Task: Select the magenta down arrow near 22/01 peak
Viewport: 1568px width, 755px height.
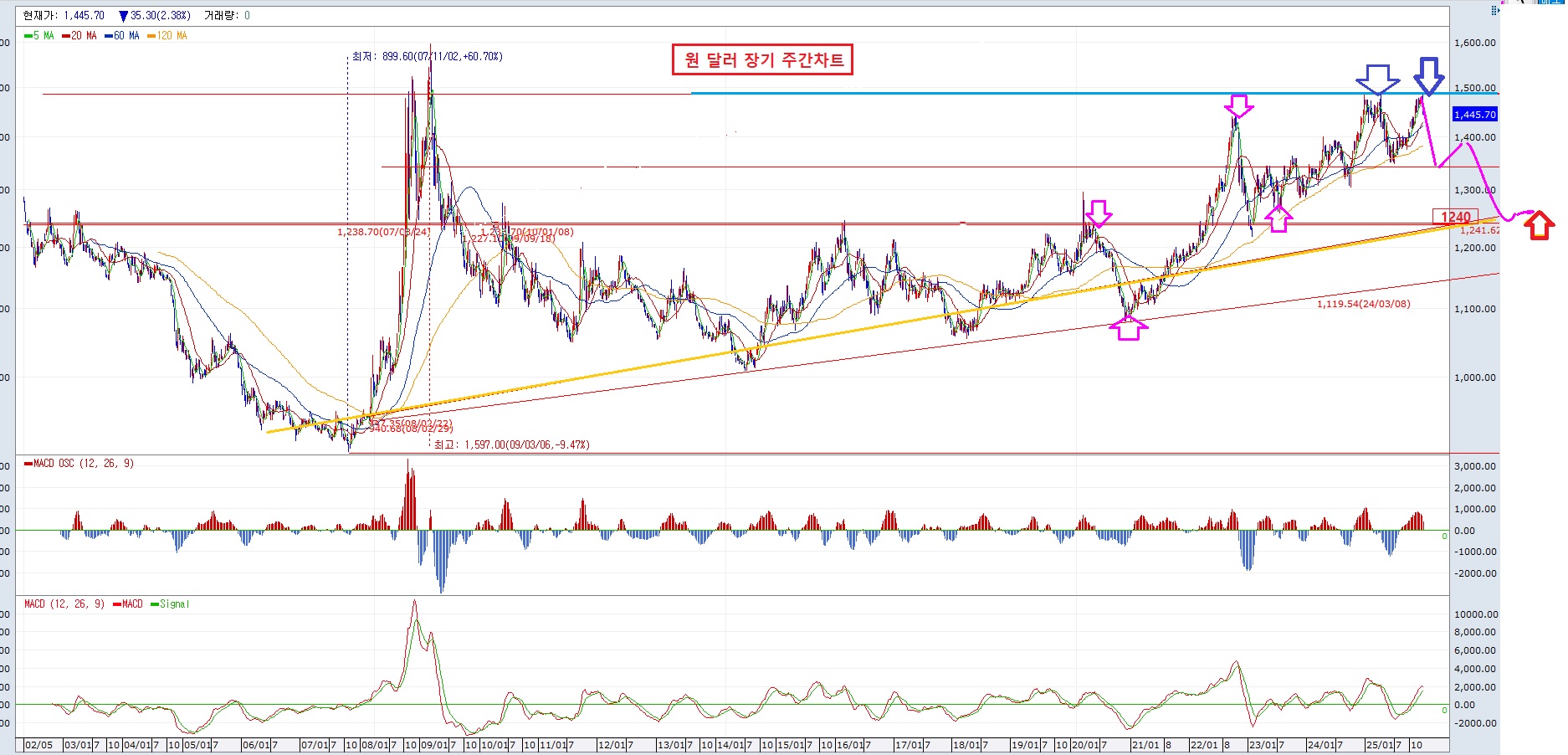Action: click(1238, 106)
